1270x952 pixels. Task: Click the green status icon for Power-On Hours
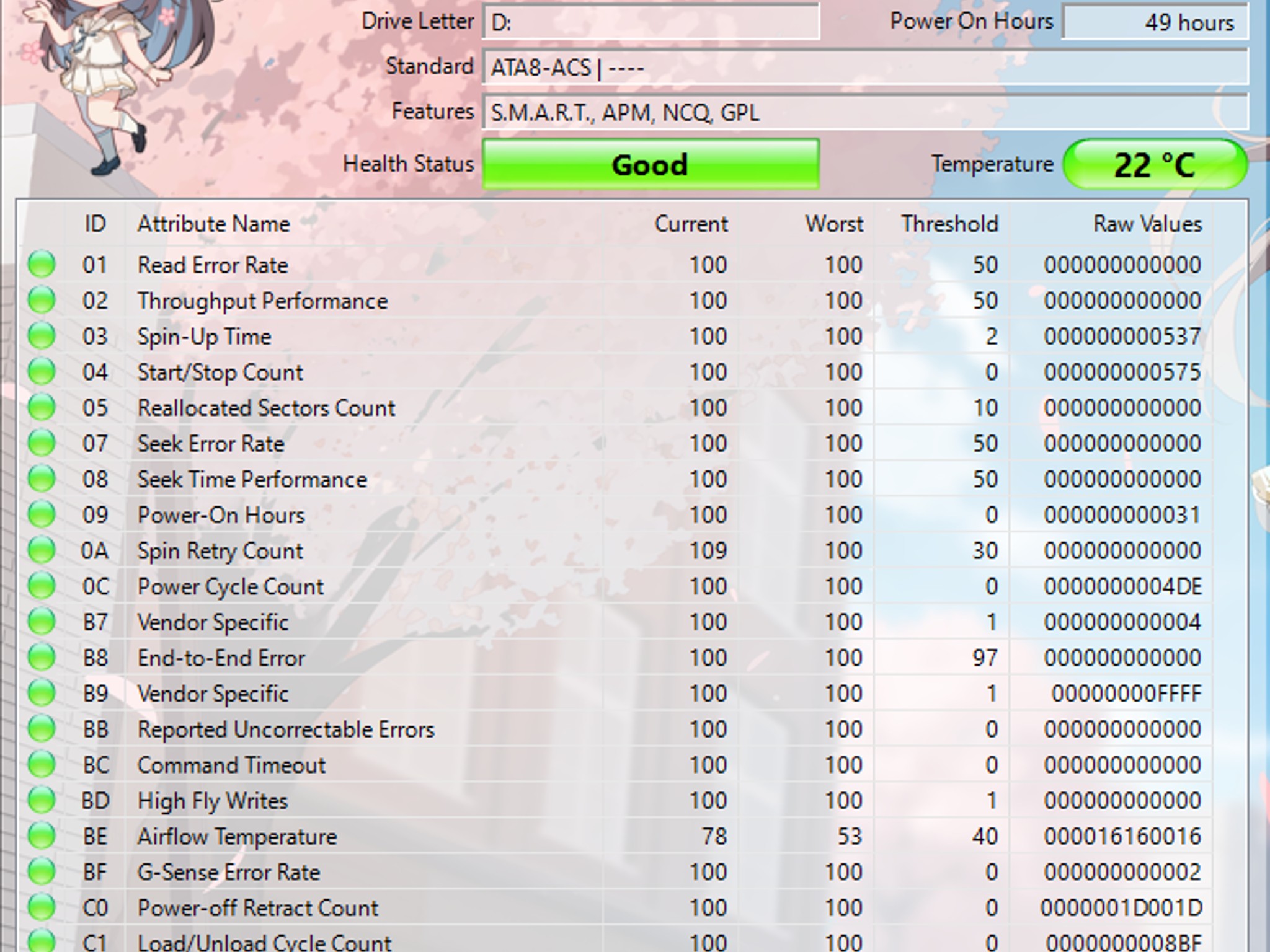click(42, 515)
